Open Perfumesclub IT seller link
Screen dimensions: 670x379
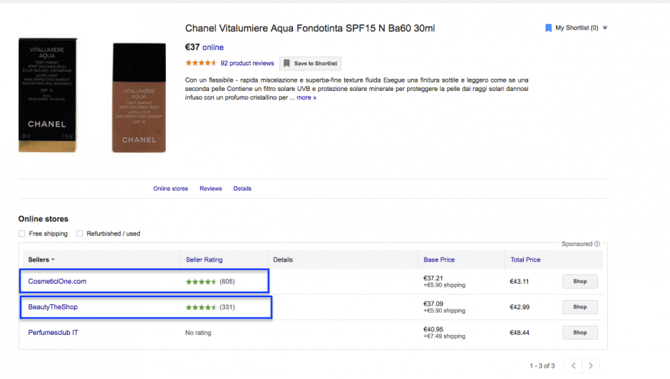[x=53, y=332]
